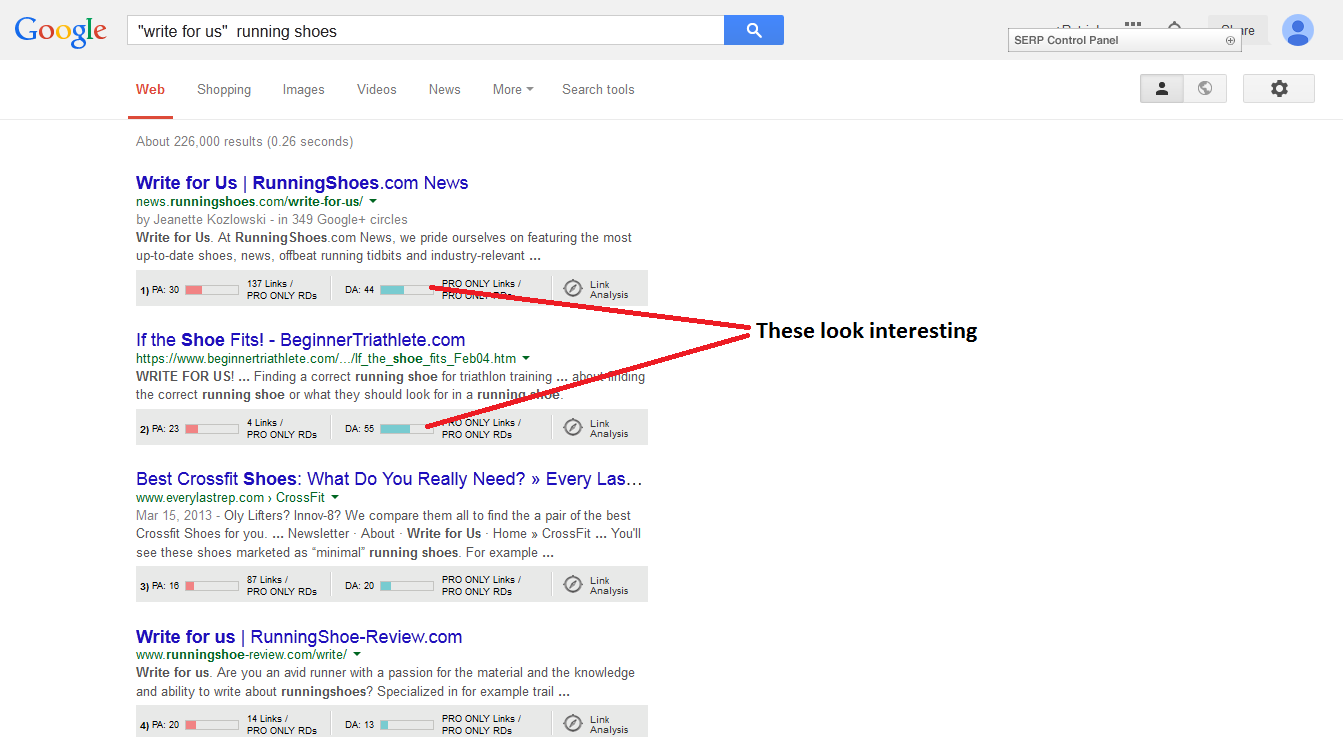Click 'About 226,000 results' stats text
Viewport: 1343px width, 737px height.
tap(245, 142)
